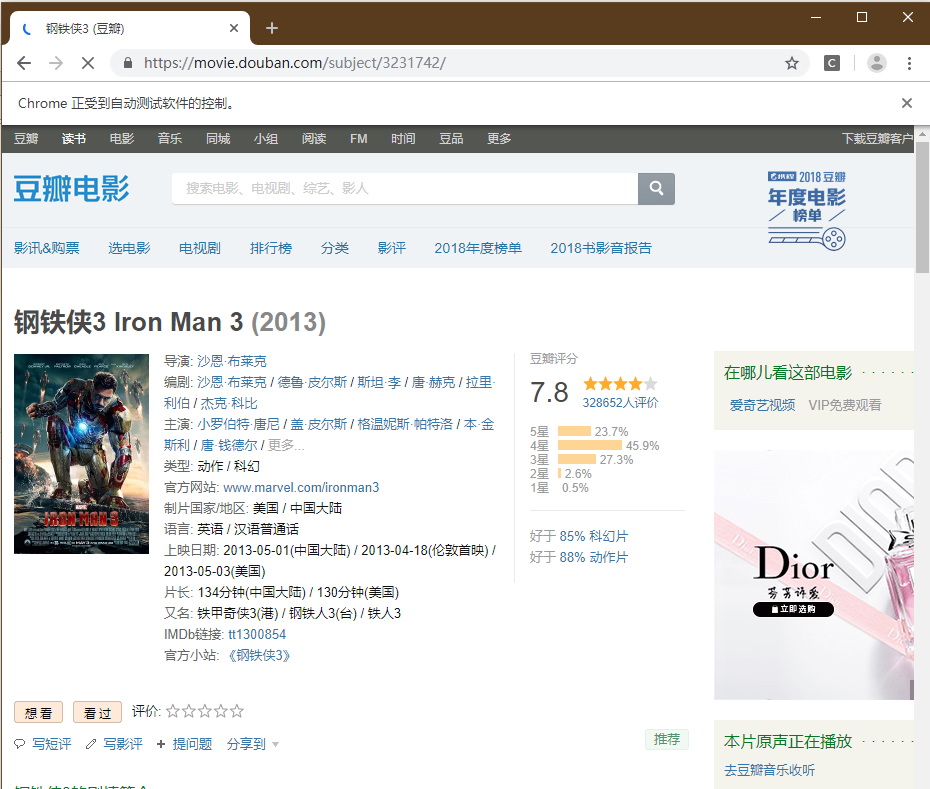Open the Chrome profile avatar icon

[x=877, y=63]
